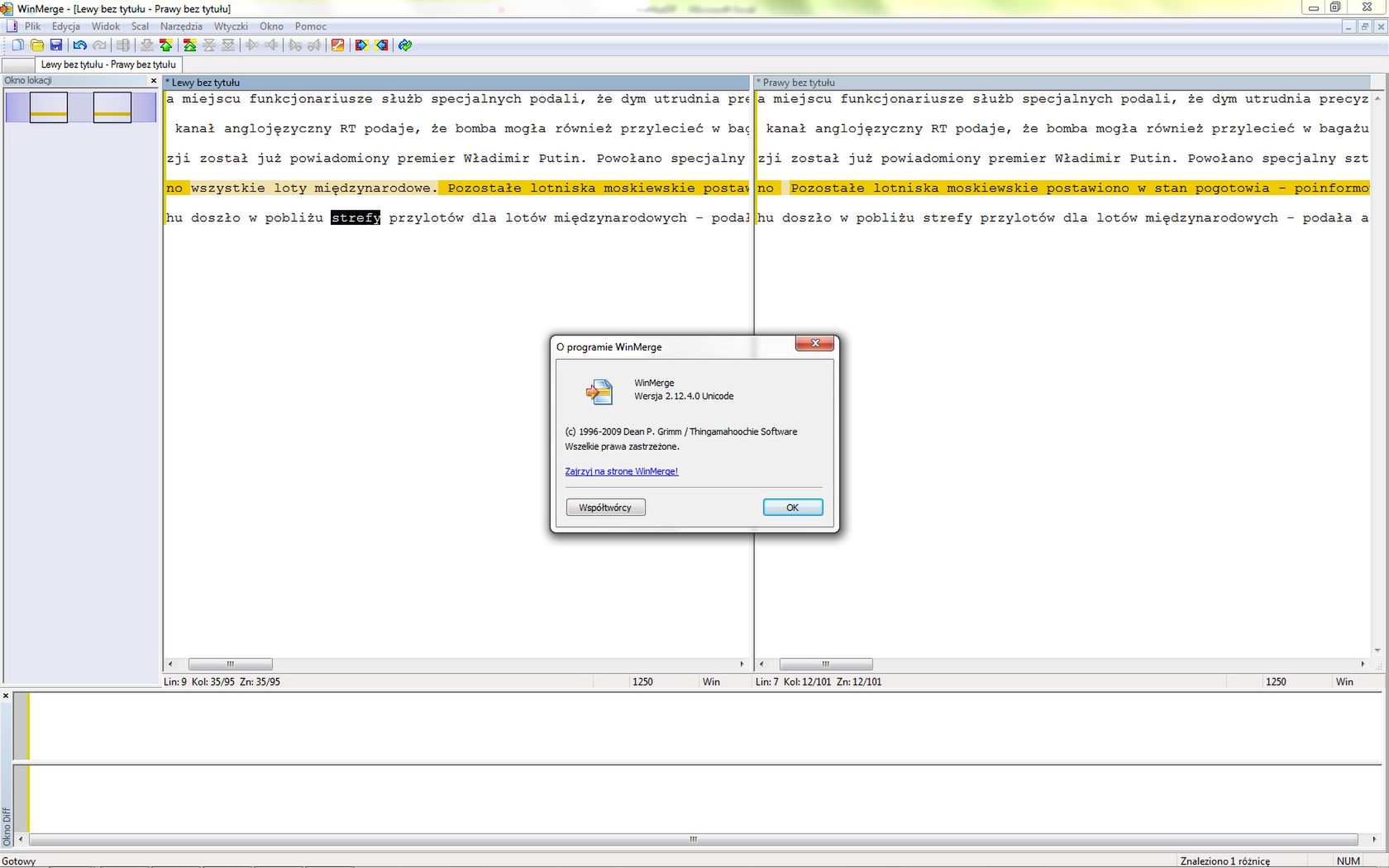Click 'wszystkie loty międzynarodowe.' in the left pane
This screenshot has width=1389, height=868.
(x=314, y=188)
